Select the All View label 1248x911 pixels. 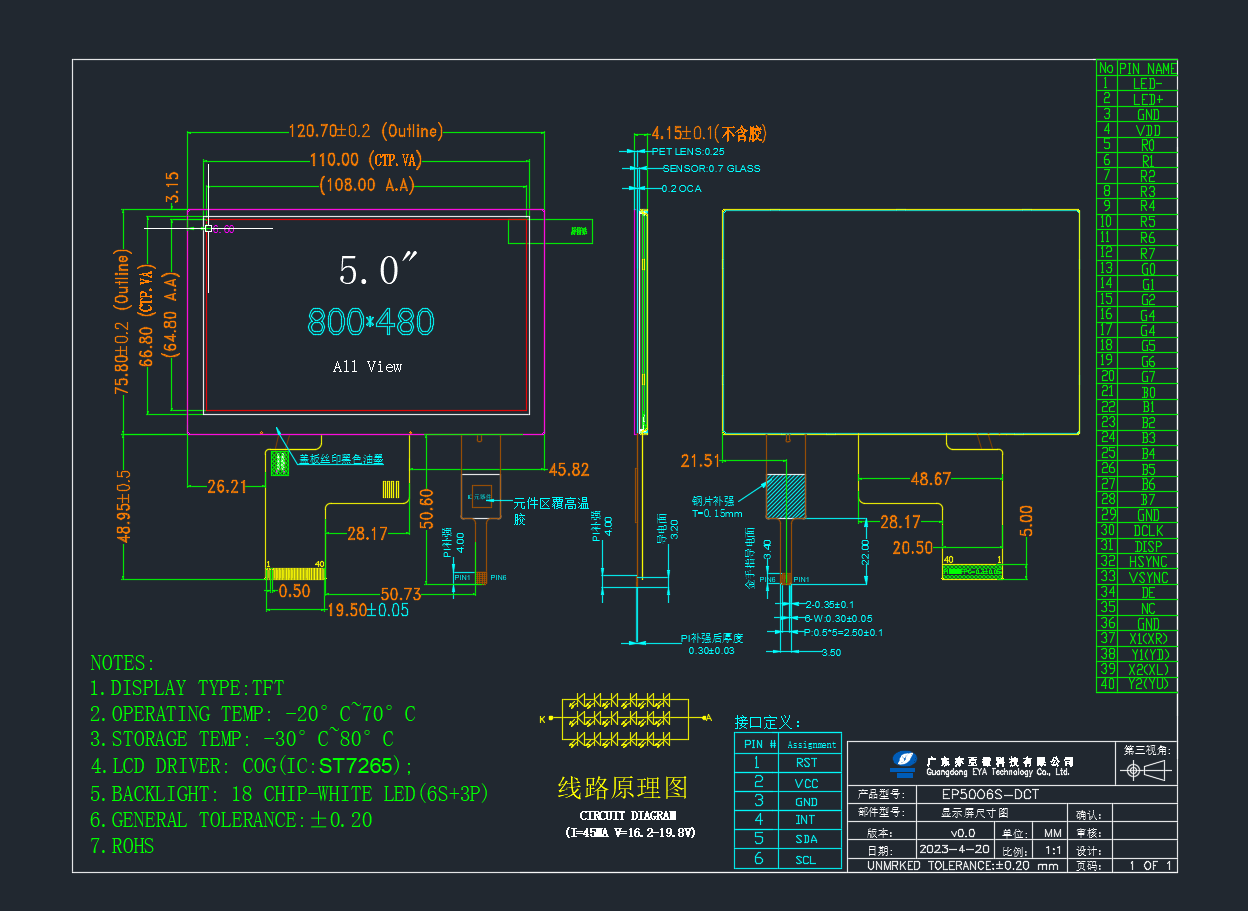point(367,367)
